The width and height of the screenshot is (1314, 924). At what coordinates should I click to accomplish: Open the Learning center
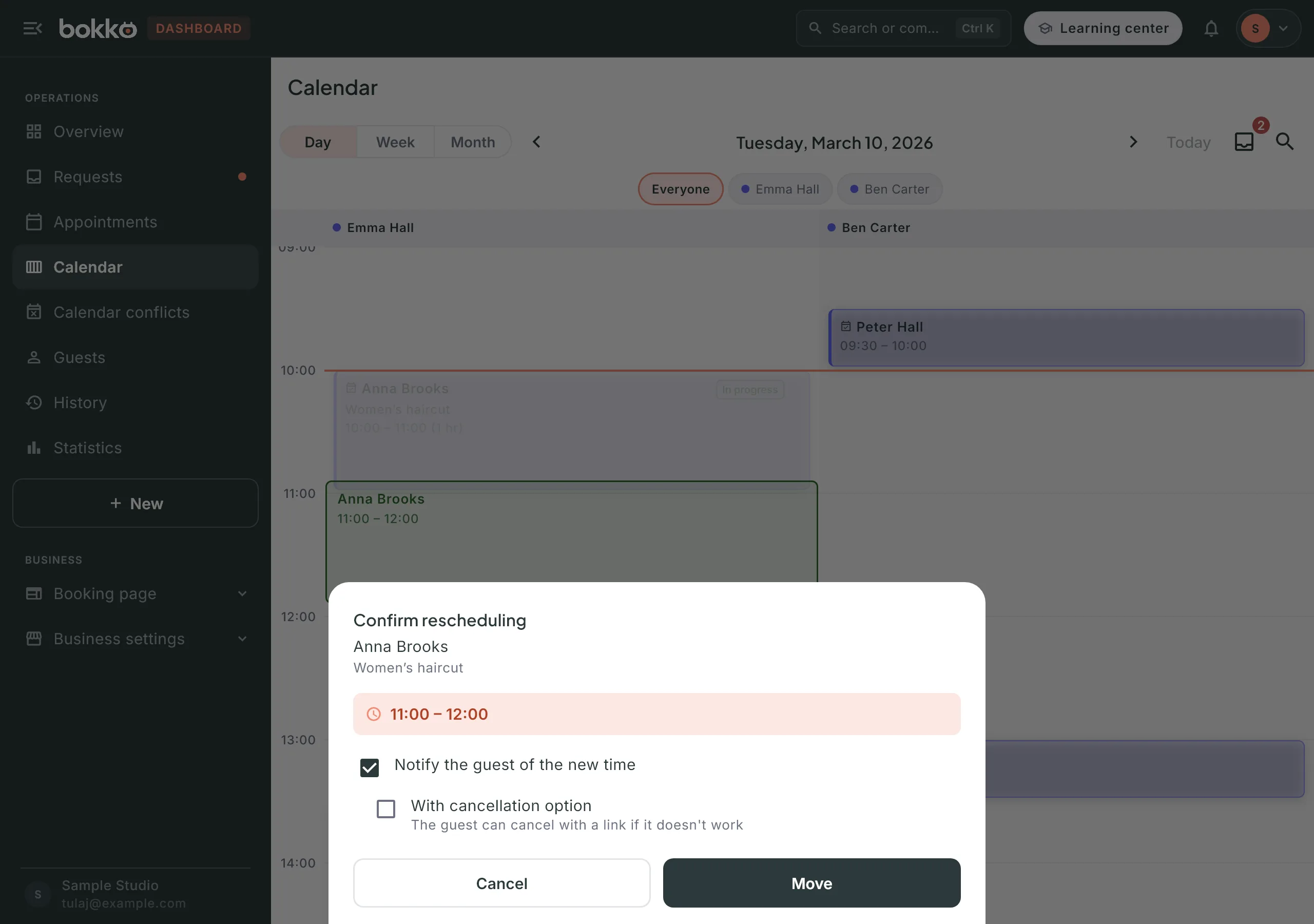pyautogui.click(x=1103, y=28)
